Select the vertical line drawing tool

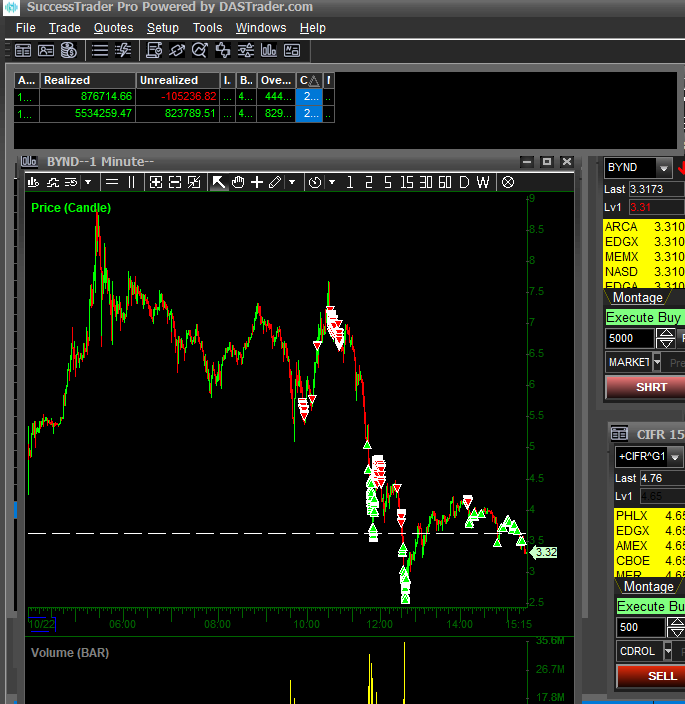click(x=132, y=182)
